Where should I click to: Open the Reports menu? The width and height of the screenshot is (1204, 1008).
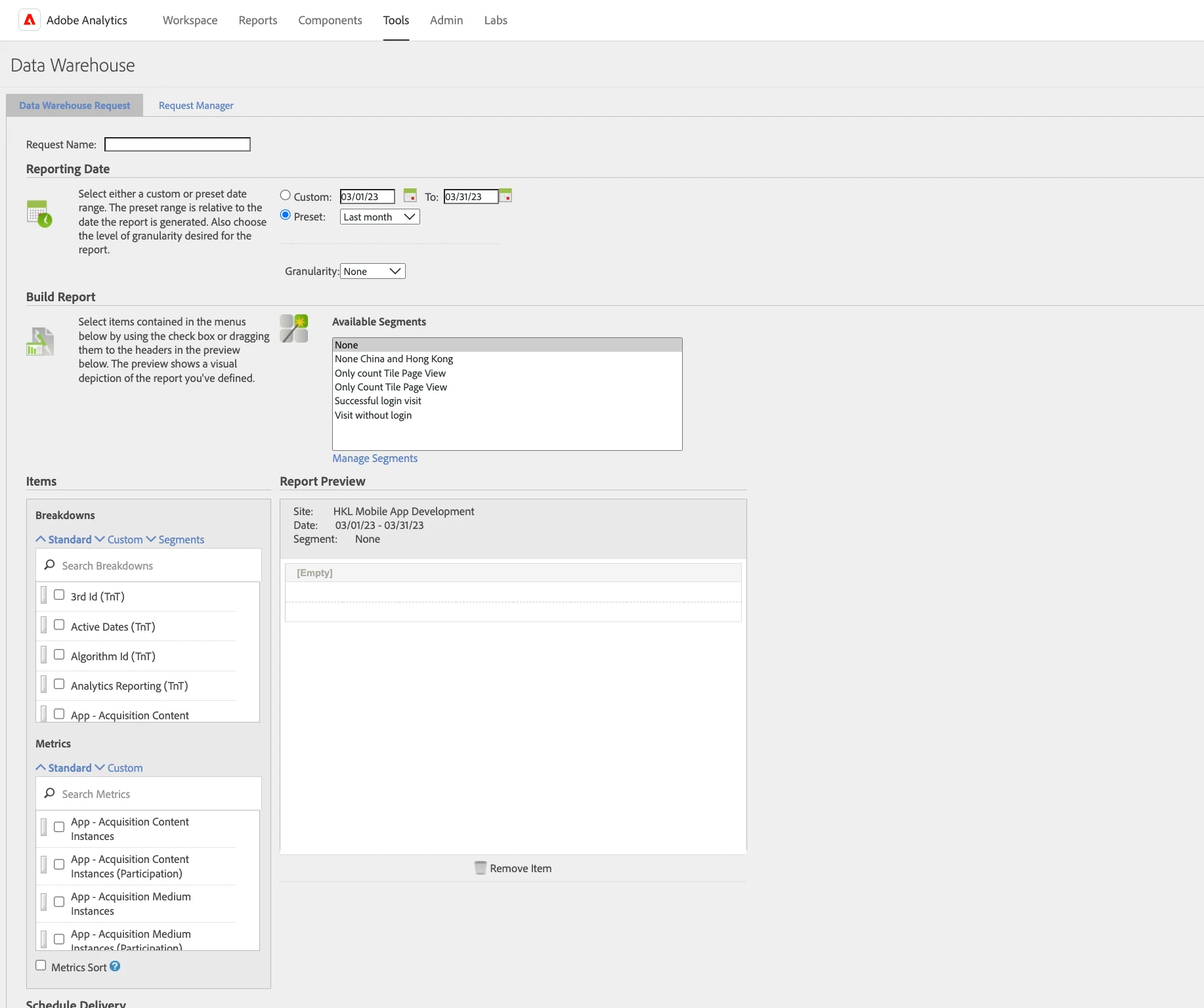pos(258,20)
